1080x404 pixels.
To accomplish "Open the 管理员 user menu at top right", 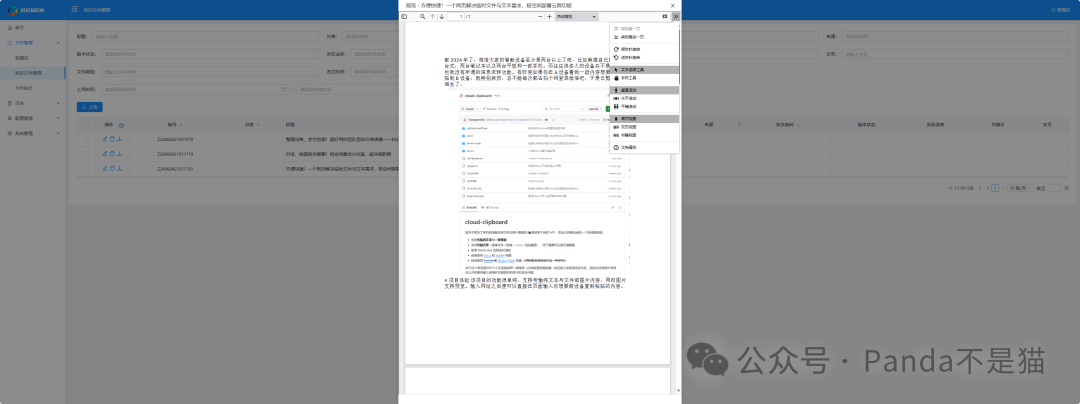I will 1062,10.
